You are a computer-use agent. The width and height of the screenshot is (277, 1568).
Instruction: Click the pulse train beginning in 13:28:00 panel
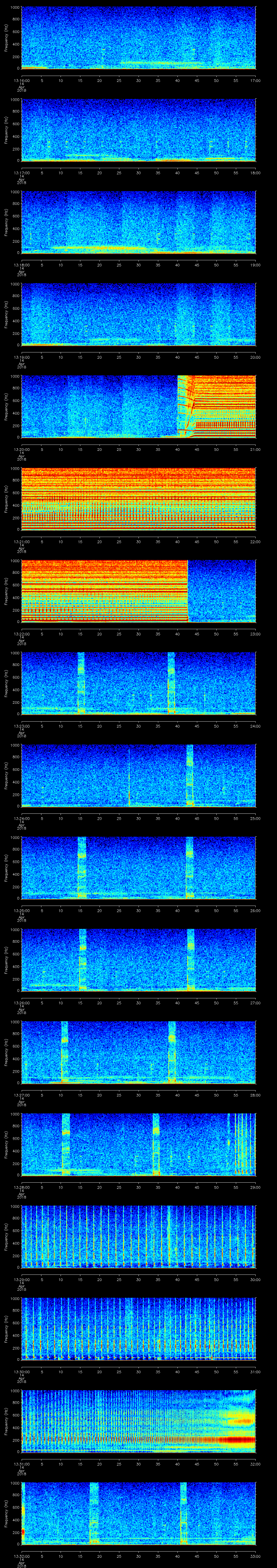[x=229, y=1144]
